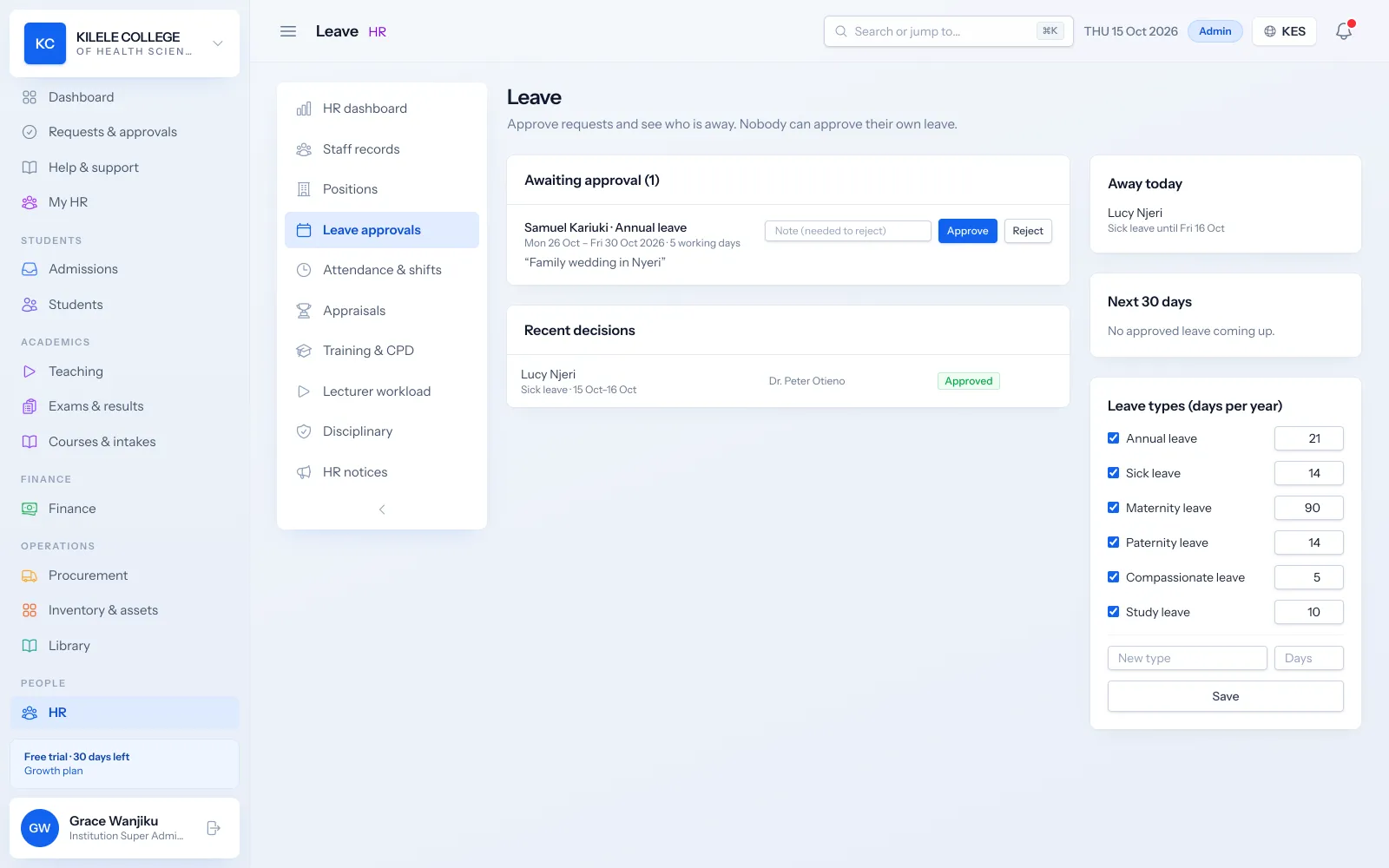Click the Finance money icon
1389x868 pixels.
pyautogui.click(x=30, y=509)
